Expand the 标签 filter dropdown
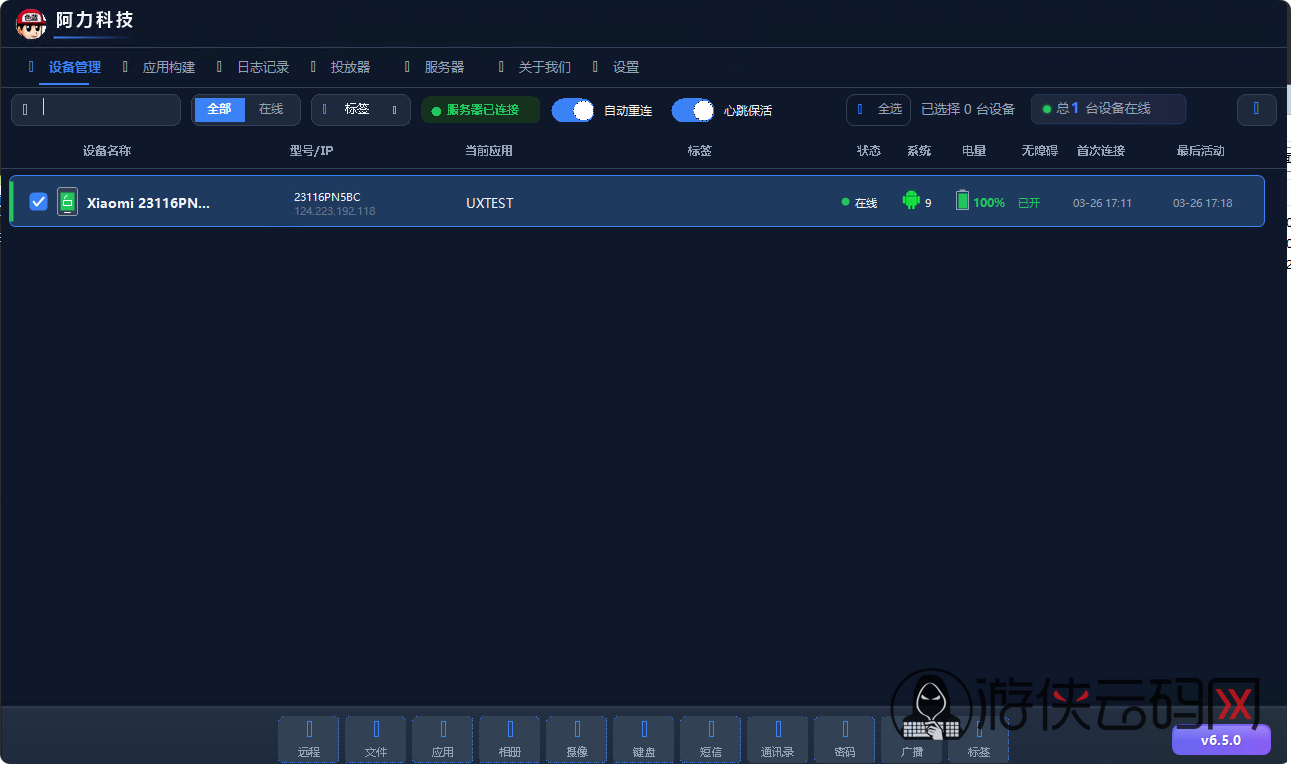This screenshot has height=764, width=1291. click(360, 109)
